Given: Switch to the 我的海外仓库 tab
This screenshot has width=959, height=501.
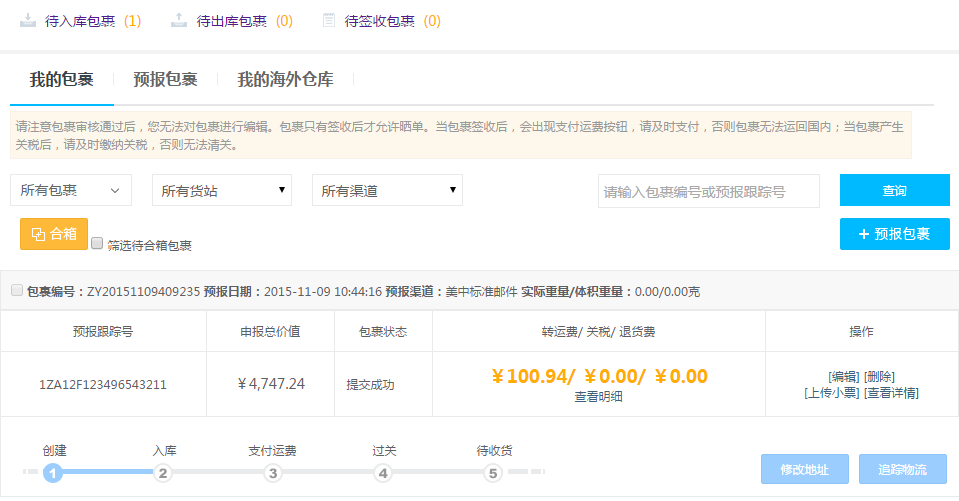Looking at the screenshot, I should 285,80.
